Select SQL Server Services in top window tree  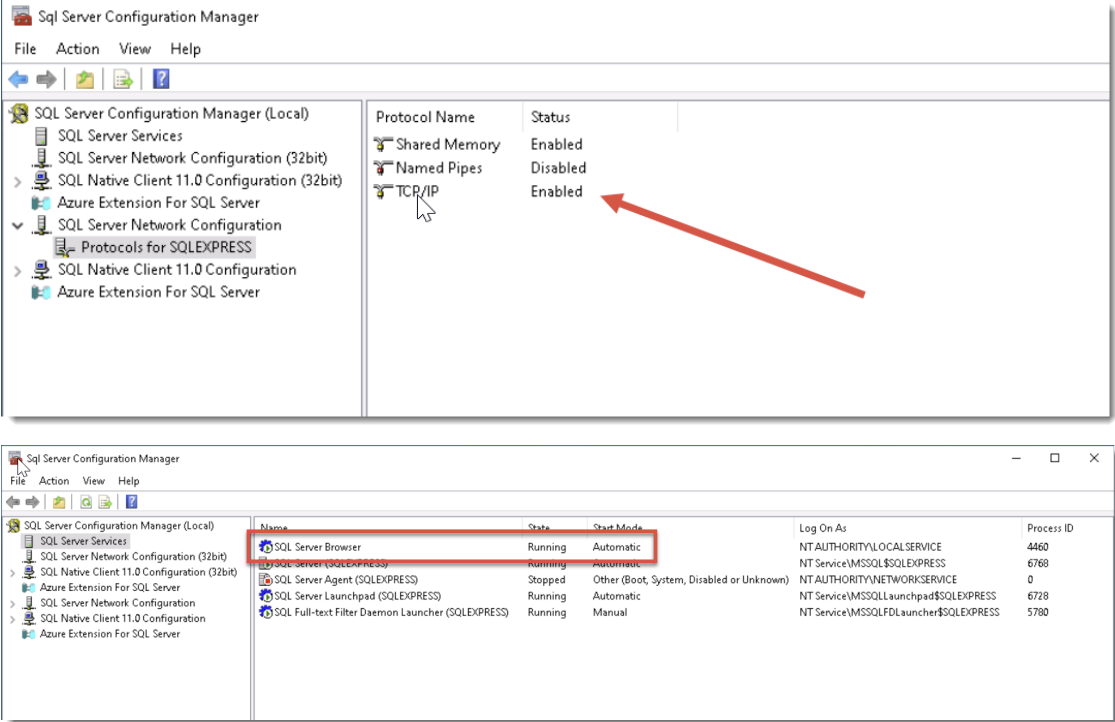click(119, 136)
